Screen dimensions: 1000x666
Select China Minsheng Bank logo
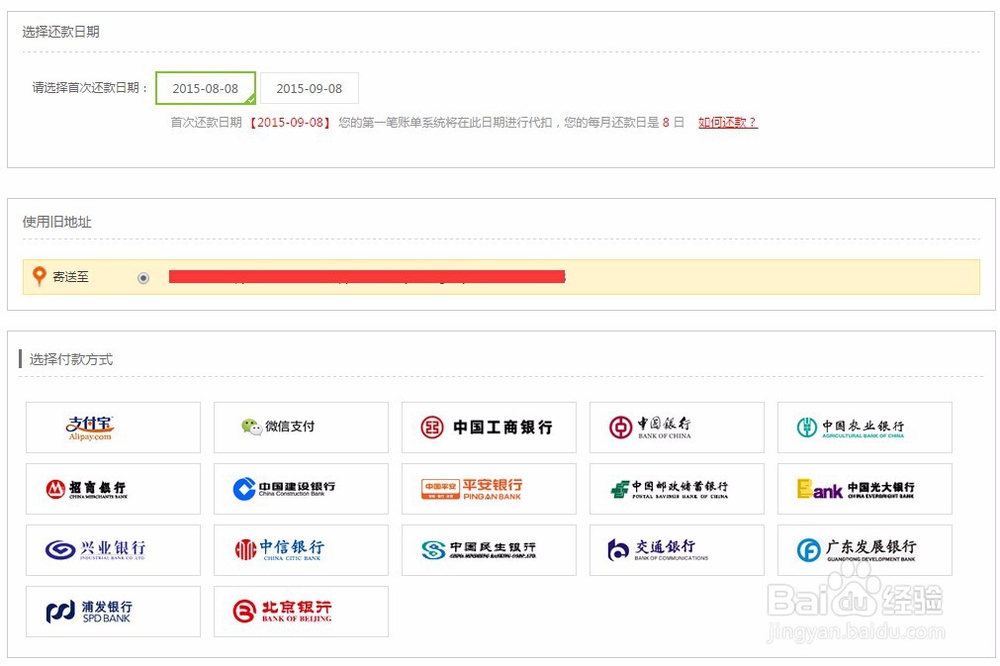(x=488, y=550)
